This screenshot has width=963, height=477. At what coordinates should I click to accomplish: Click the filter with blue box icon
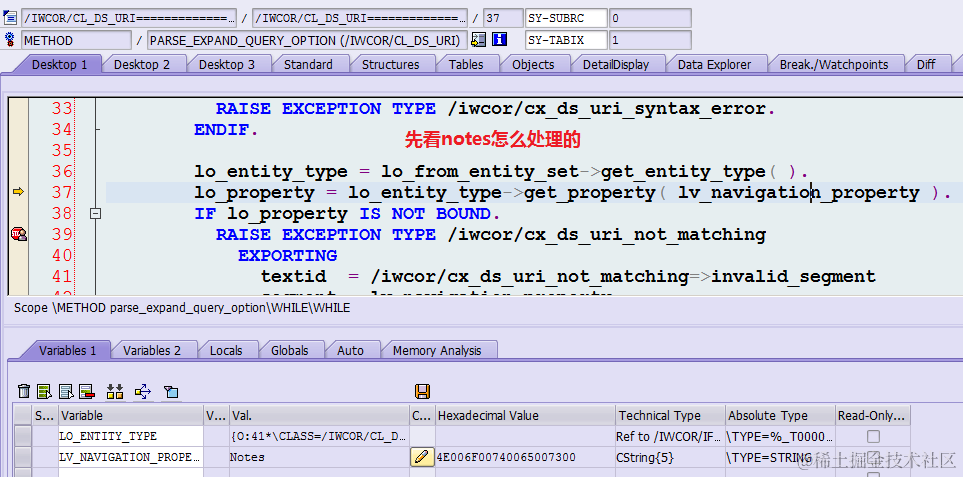171,391
